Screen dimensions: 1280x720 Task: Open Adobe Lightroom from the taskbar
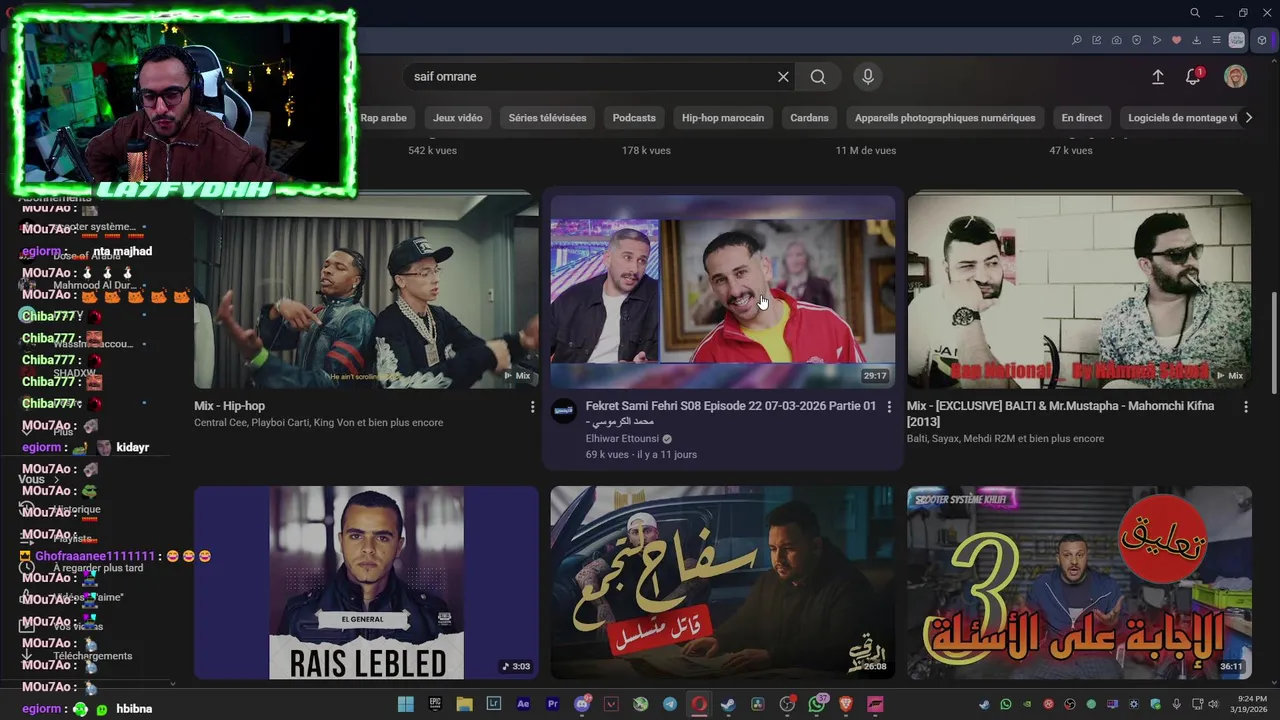click(x=494, y=704)
